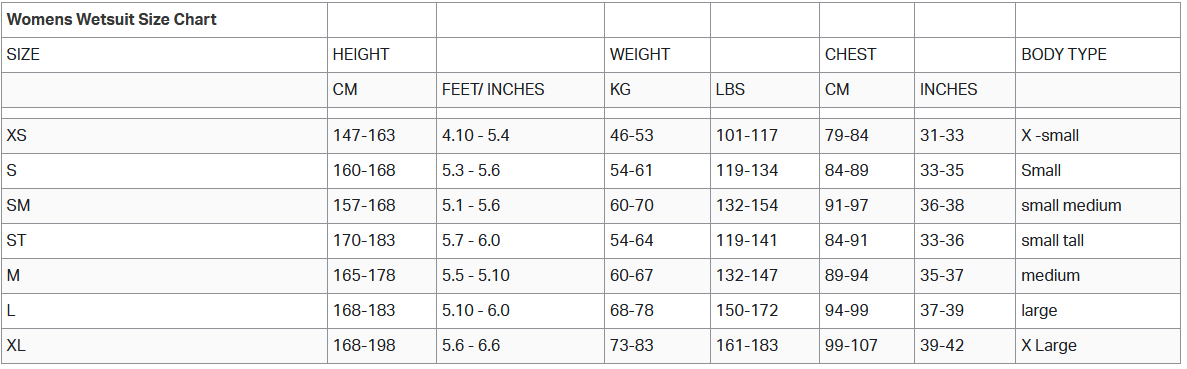Click the SM size row label

click(18, 205)
